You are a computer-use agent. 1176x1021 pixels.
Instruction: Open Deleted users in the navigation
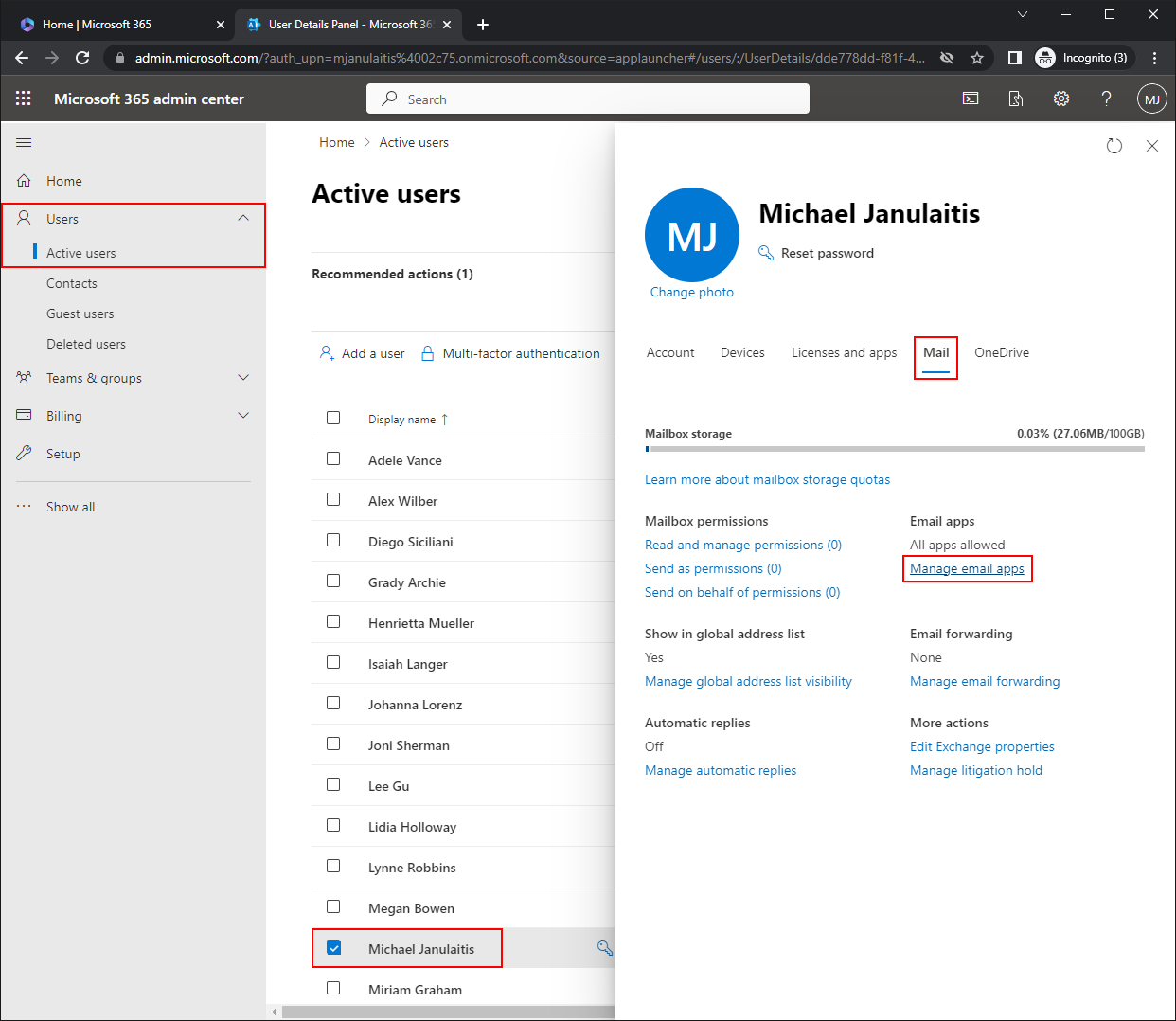click(x=86, y=344)
